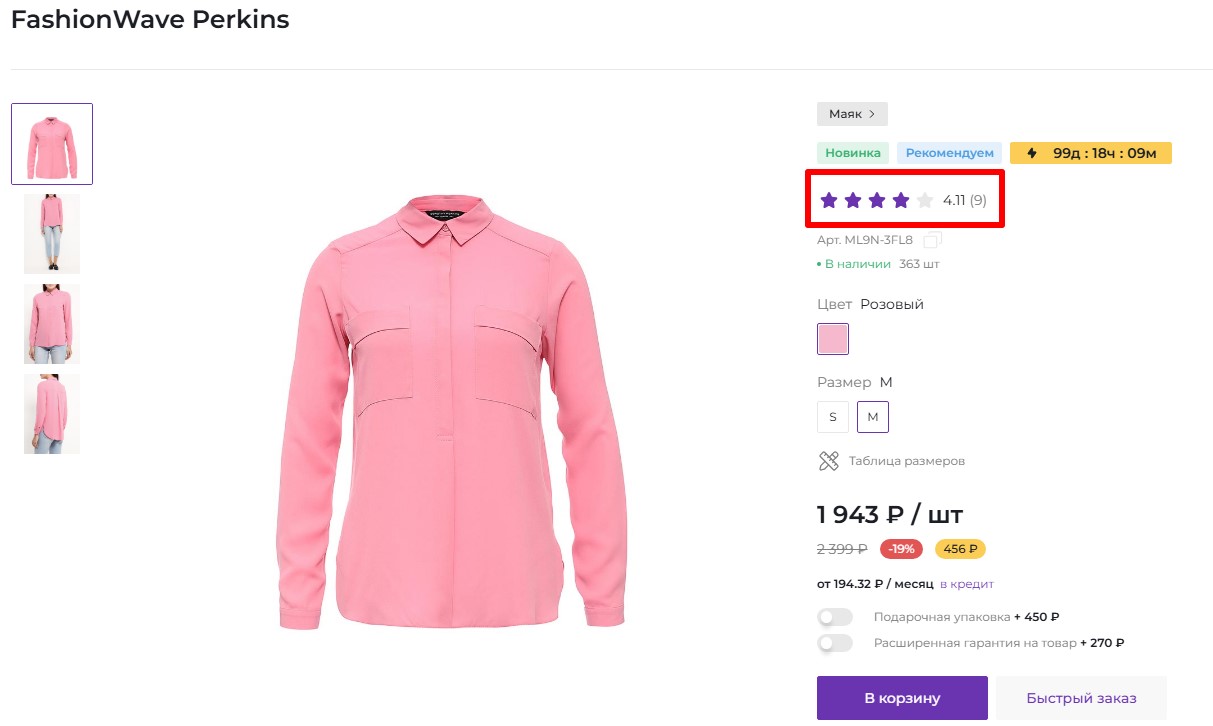
Task: Click the Быстрый заказ button
Action: click(x=1083, y=698)
